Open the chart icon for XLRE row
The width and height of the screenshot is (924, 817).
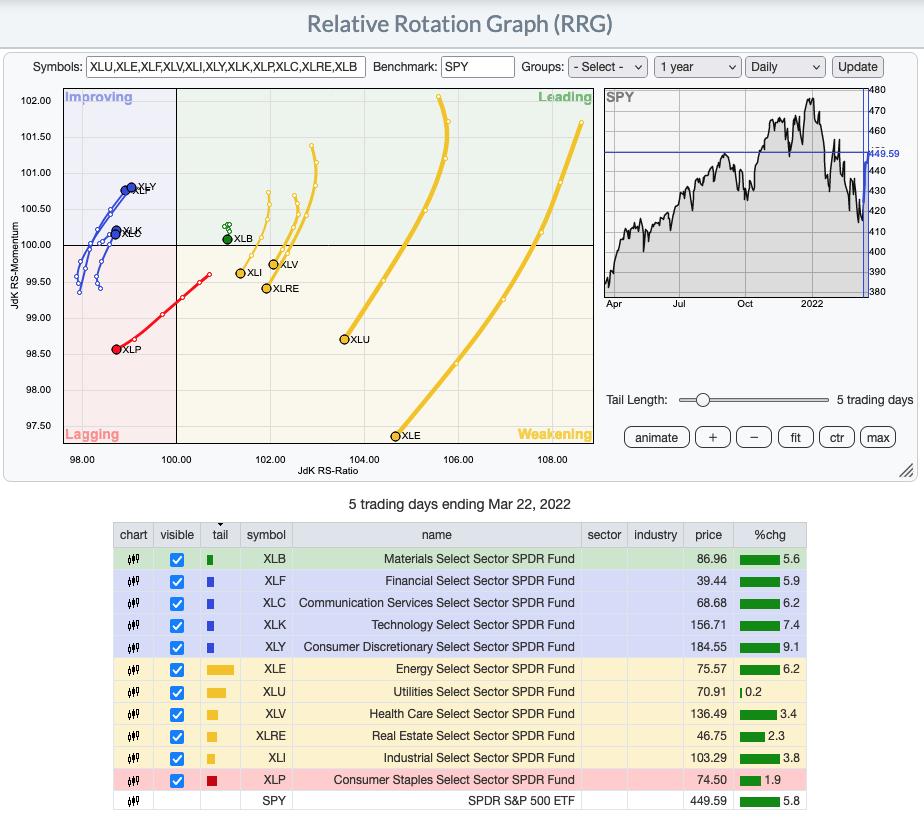134,736
